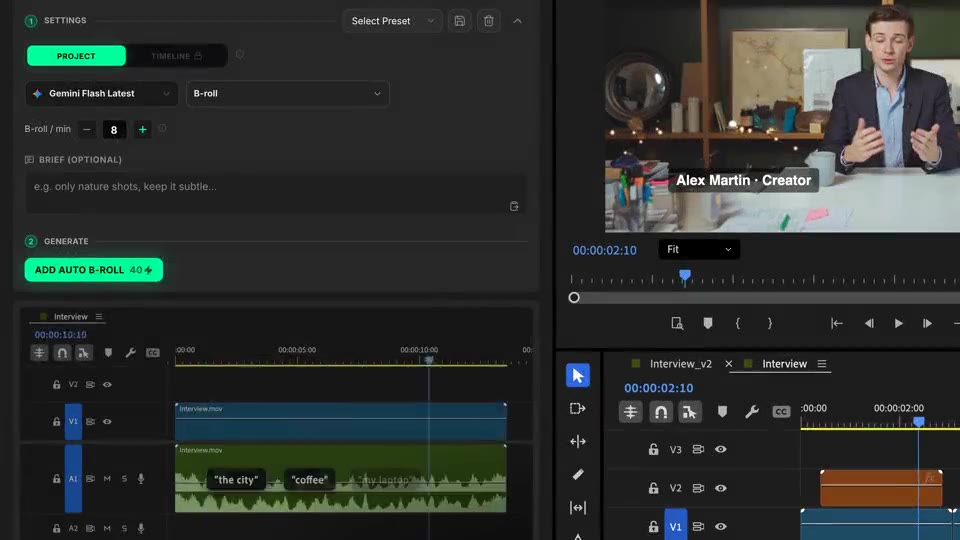The height and width of the screenshot is (540, 960).
Task: Click export frame icon under monitor
Action: (677, 323)
